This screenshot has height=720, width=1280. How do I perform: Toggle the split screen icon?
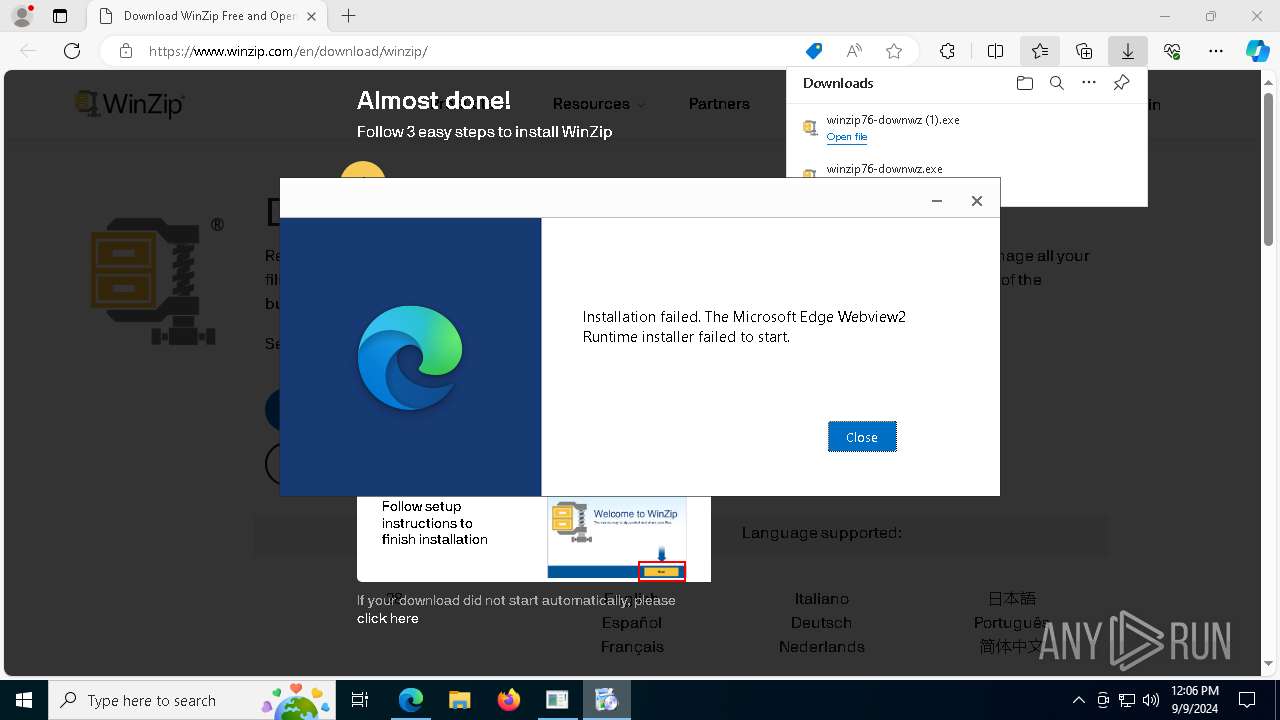pyautogui.click(x=995, y=51)
